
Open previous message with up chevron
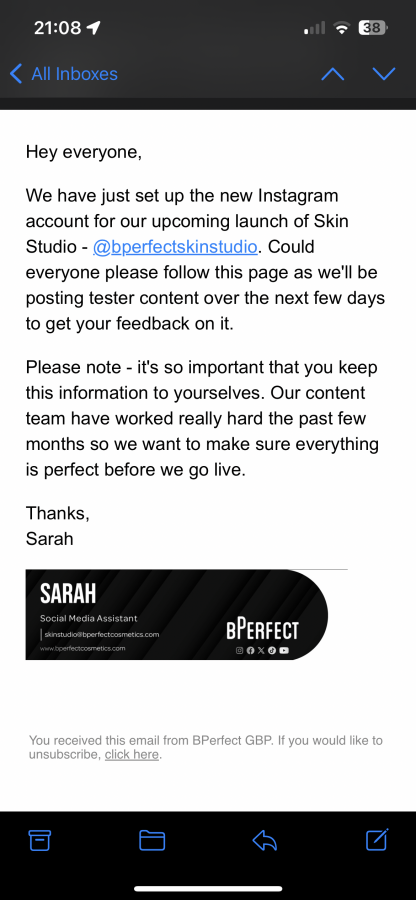coord(333,74)
